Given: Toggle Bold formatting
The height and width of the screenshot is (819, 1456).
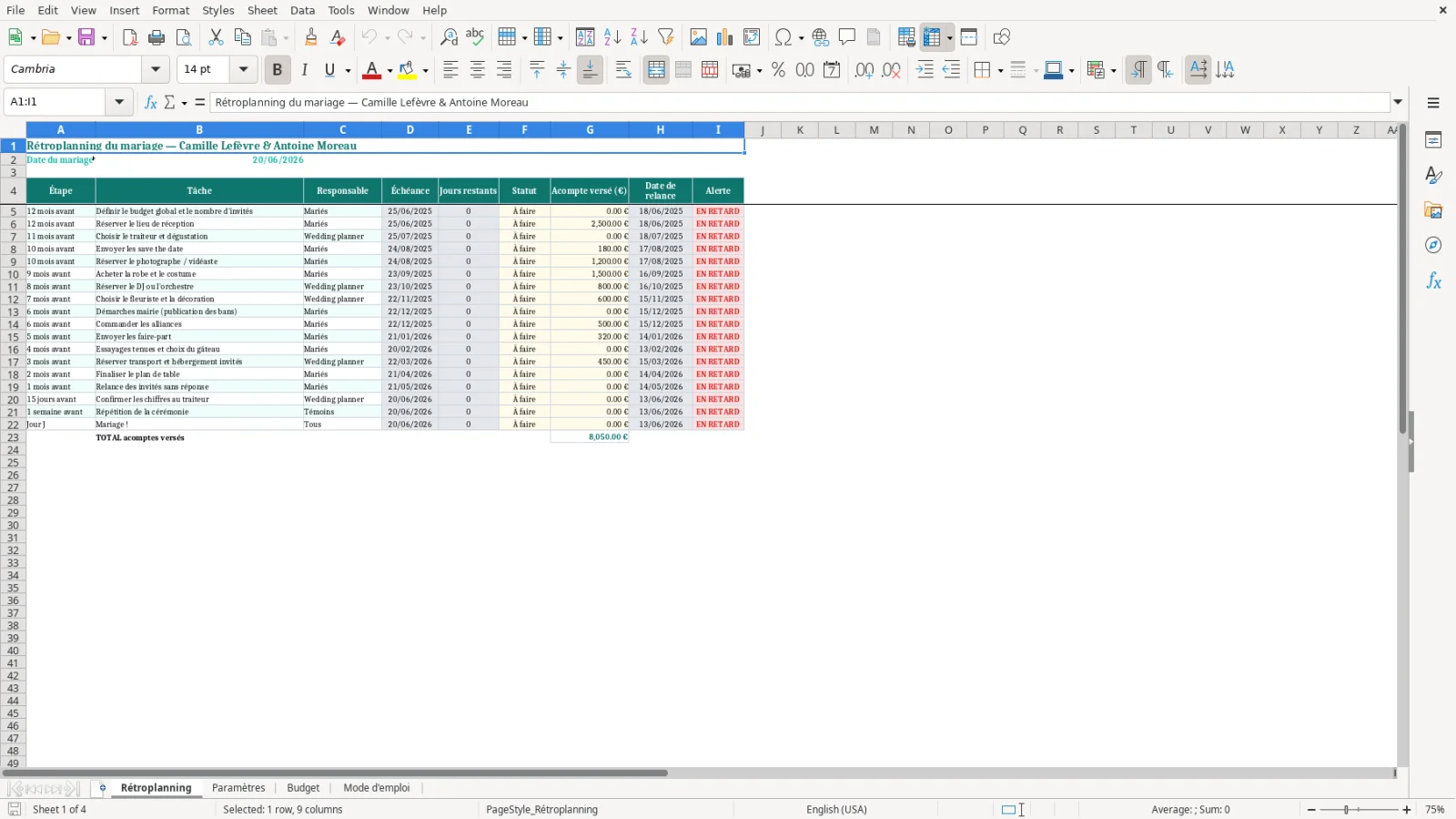Looking at the screenshot, I should (x=278, y=70).
